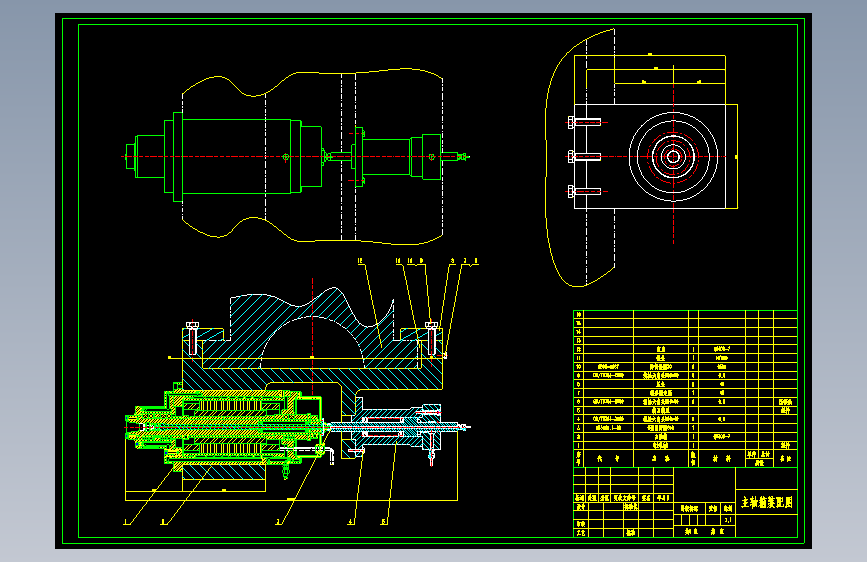Select balloon number 12 above the section view
Viewport: 867px width, 562px height.
pos(360,261)
